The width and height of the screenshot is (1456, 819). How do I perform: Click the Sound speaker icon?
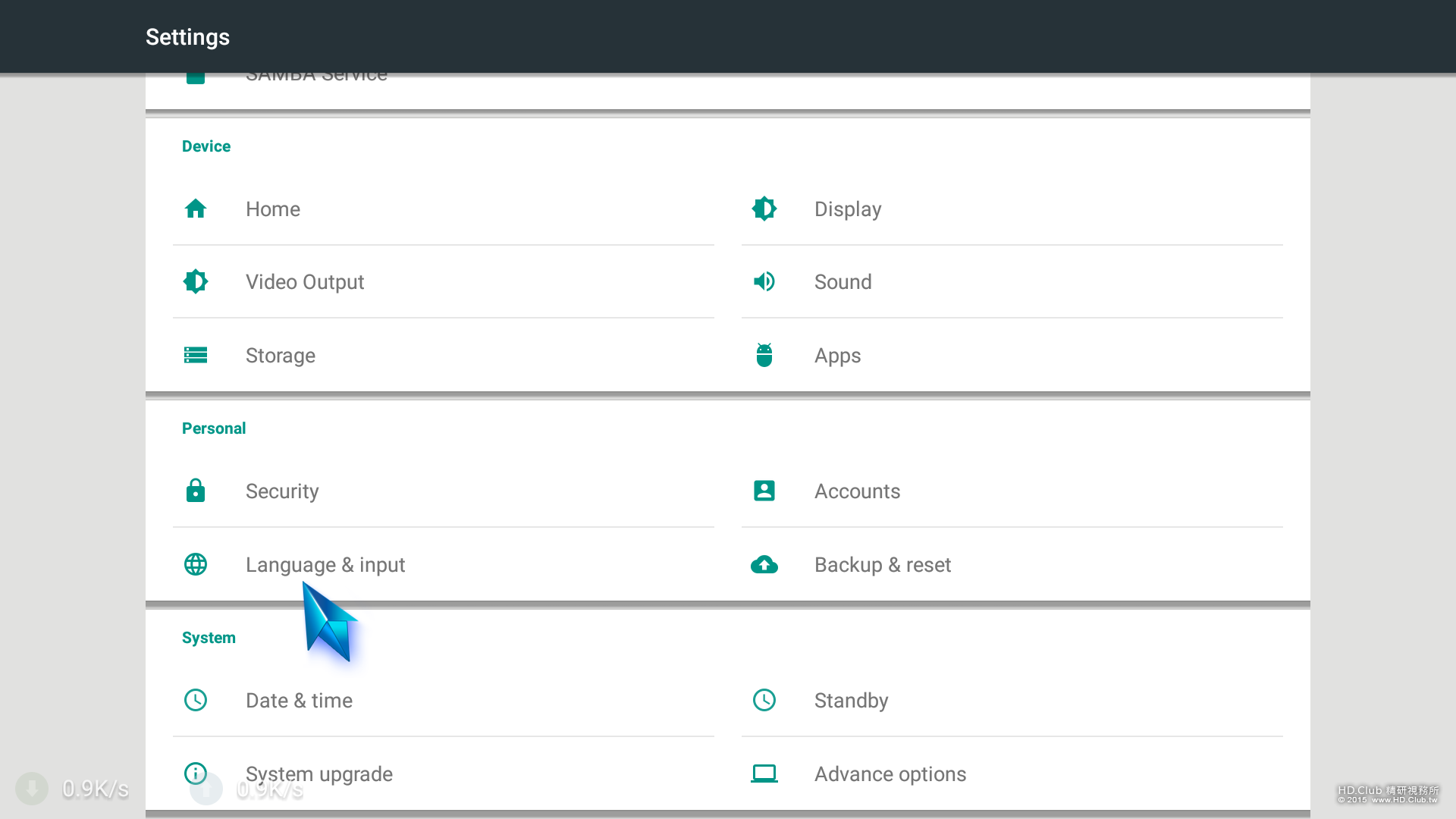tap(764, 281)
